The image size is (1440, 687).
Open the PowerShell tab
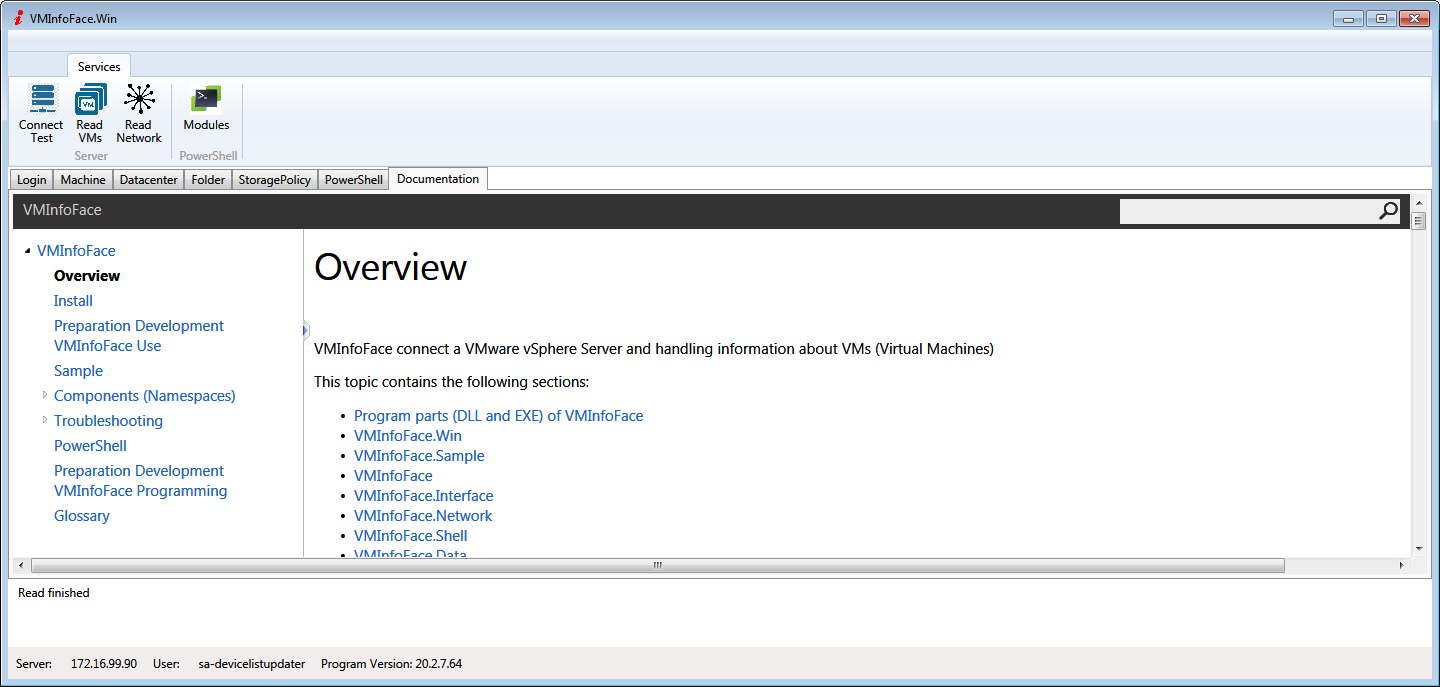pyautogui.click(x=354, y=180)
